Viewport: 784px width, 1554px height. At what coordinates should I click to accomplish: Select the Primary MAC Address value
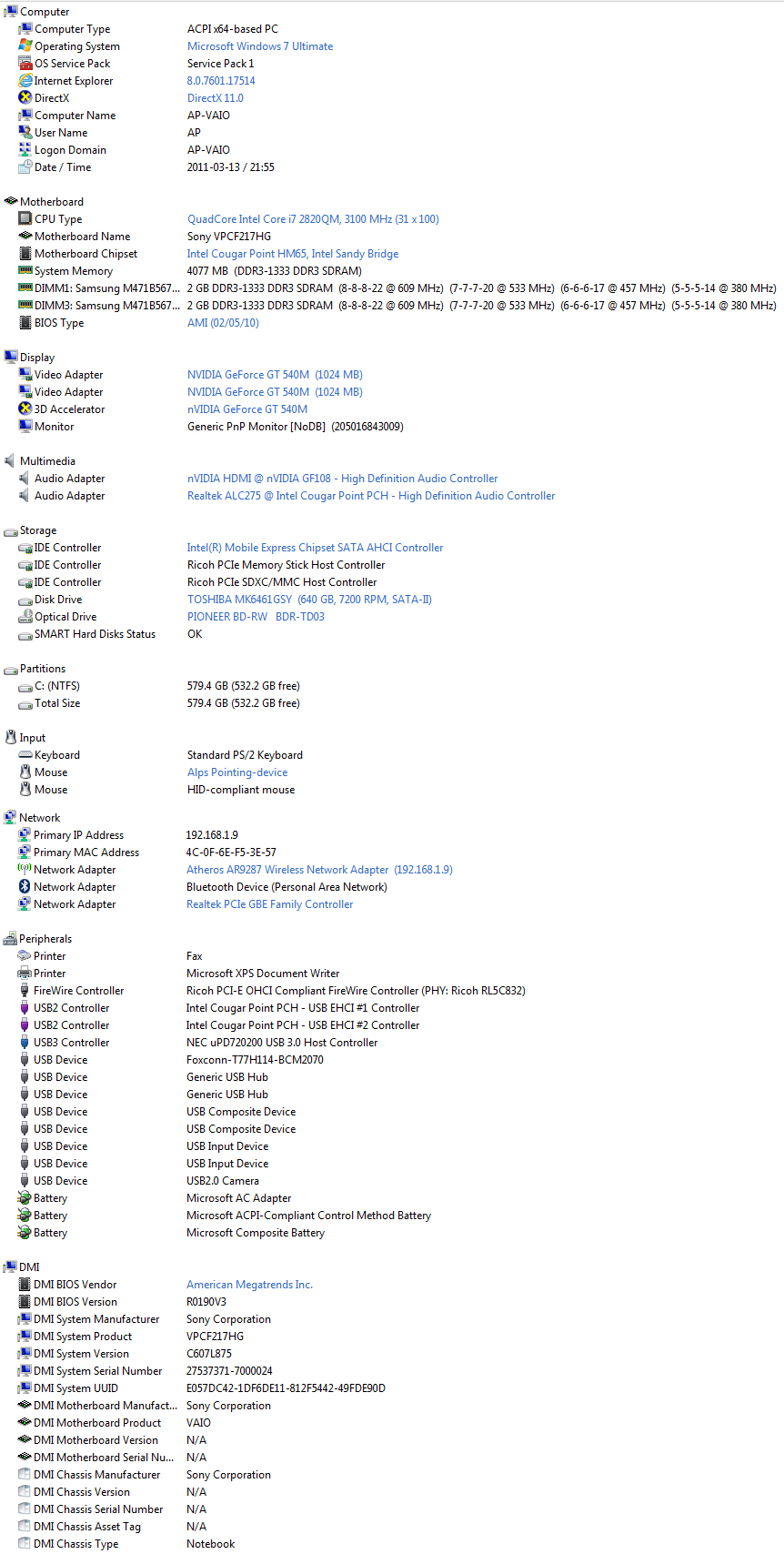(231, 853)
